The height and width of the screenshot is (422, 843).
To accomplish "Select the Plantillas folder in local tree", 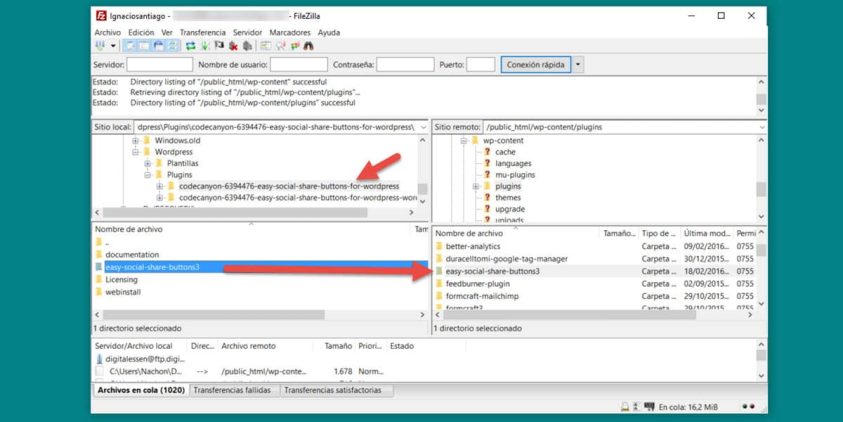I will (x=182, y=163).
